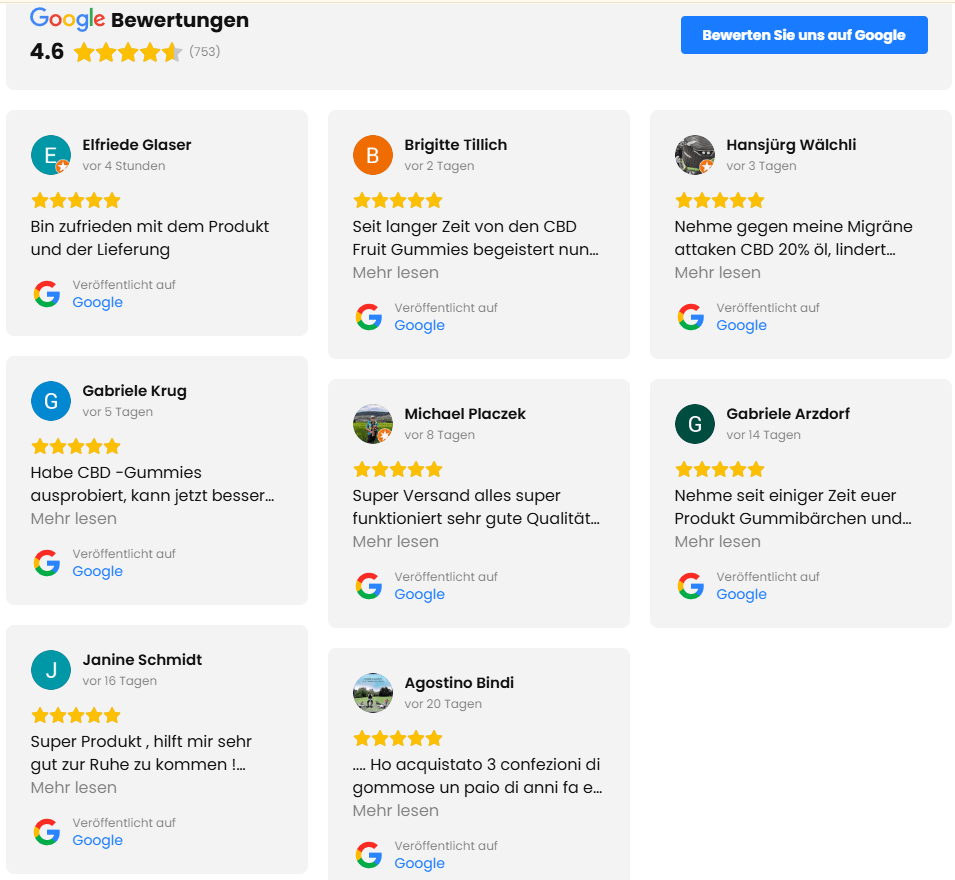Screen dimensions: 955x880
Task: Expand Janine Schmidt's review with Mehr lesen
Action: [x=74, y=788]
